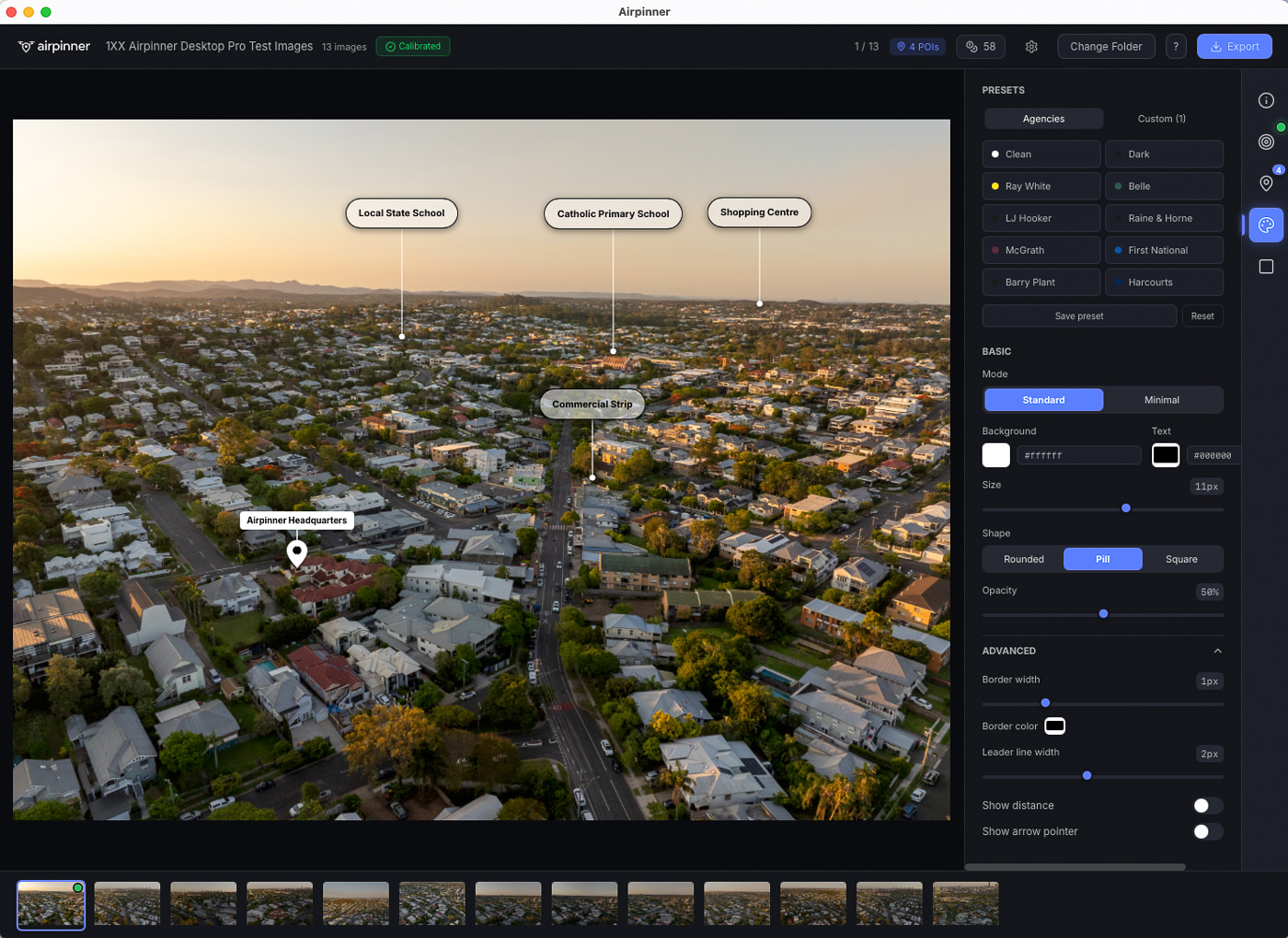The image size is (1288, 938).
Task: Switch label mode to Minimal
Action: pos(1162,400)
